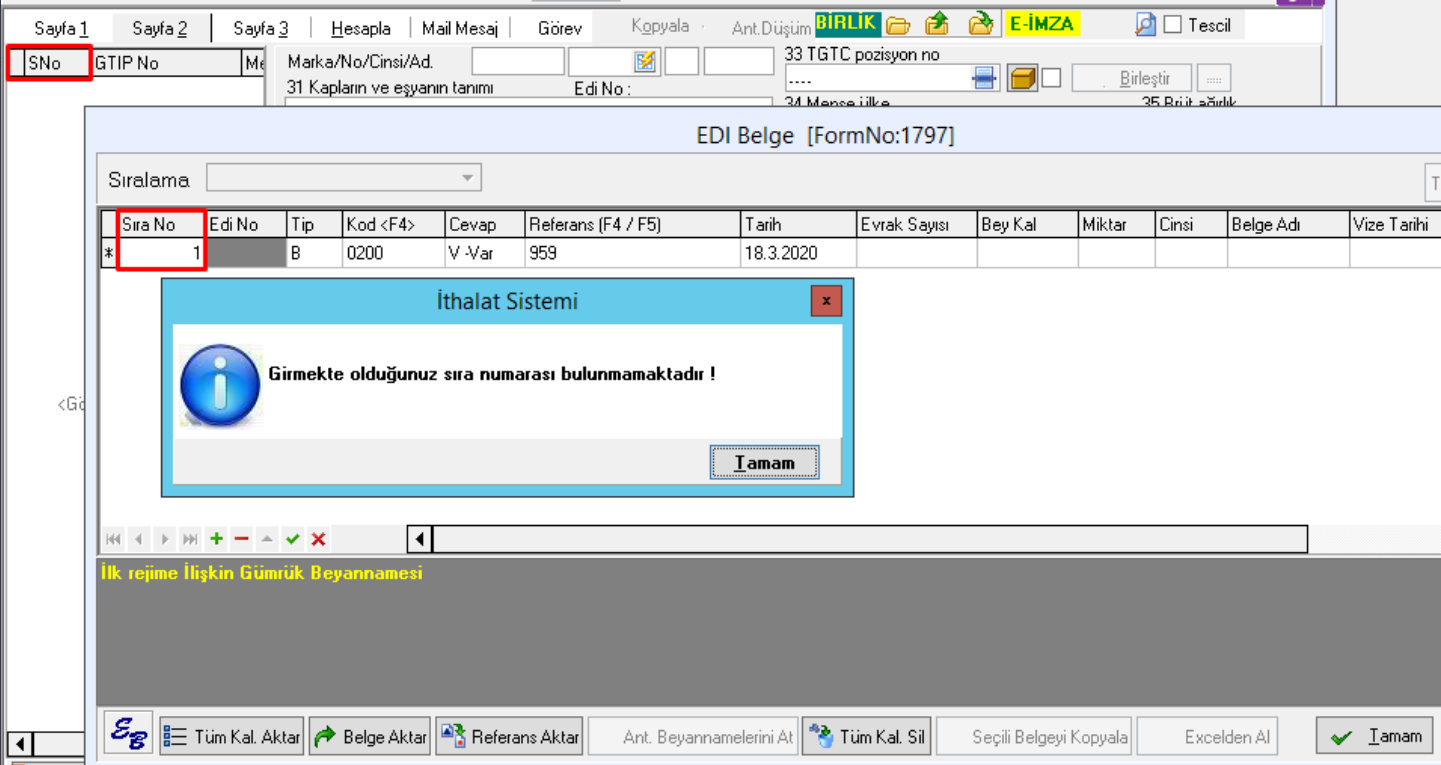Viewport: 1441px width, 765px height.
Task: Click the green plus add record icon
Action: (x=216, y=540)
